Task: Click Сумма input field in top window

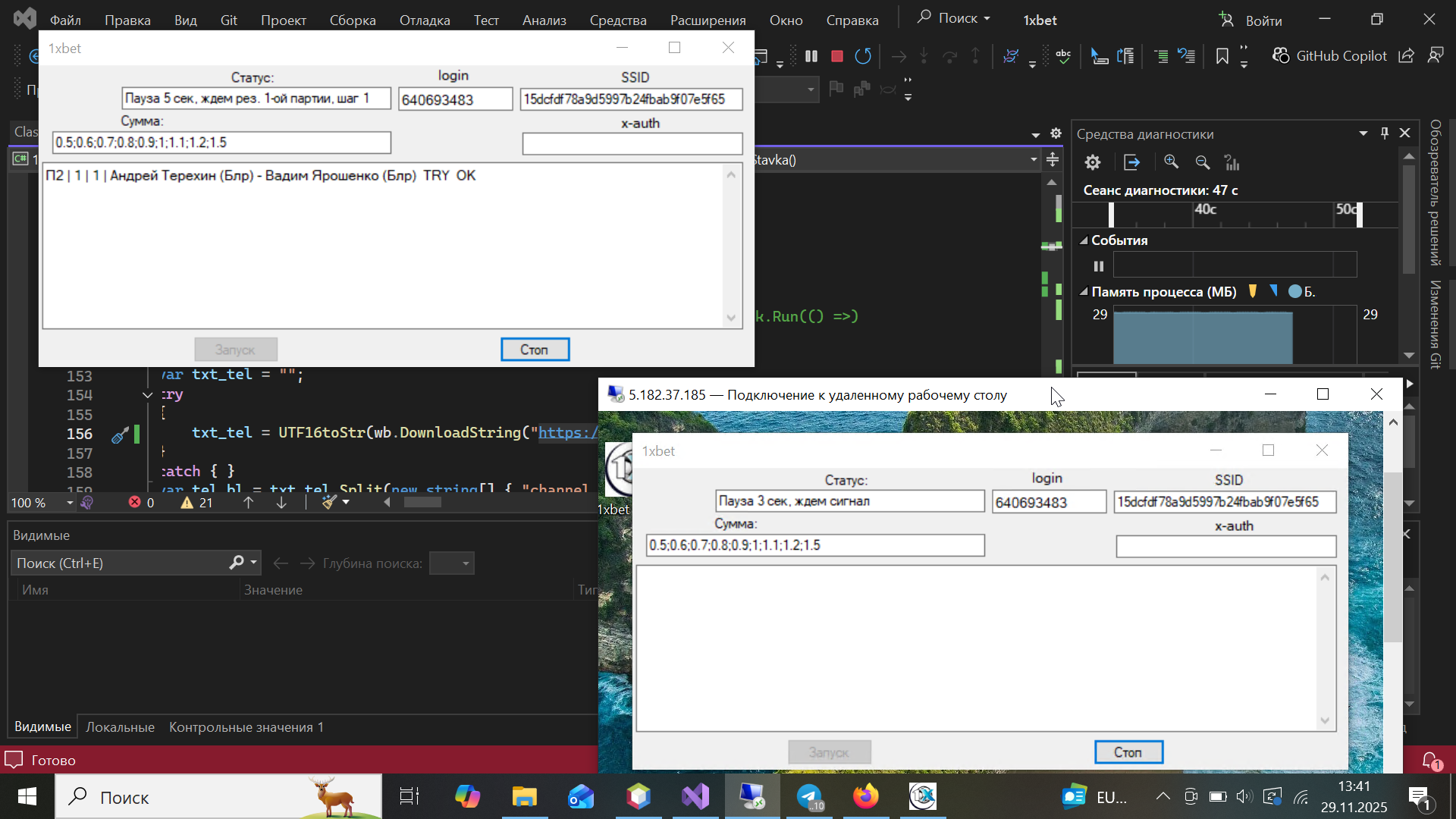Action: pyautogui.click(x=221, y=143)
